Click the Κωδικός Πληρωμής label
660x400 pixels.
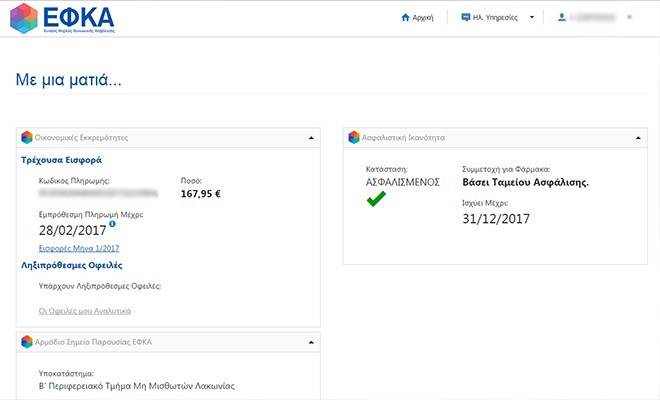pos(74,181)
